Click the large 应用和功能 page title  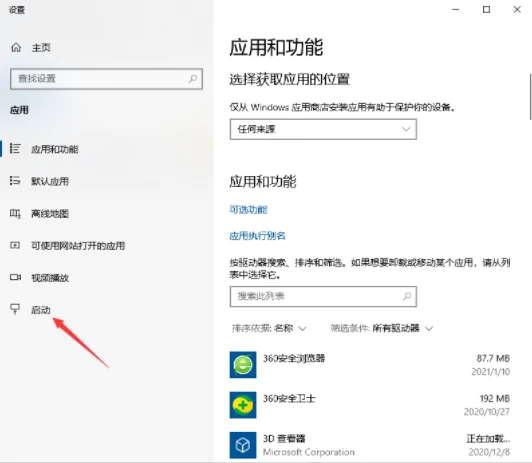point(276,47)
